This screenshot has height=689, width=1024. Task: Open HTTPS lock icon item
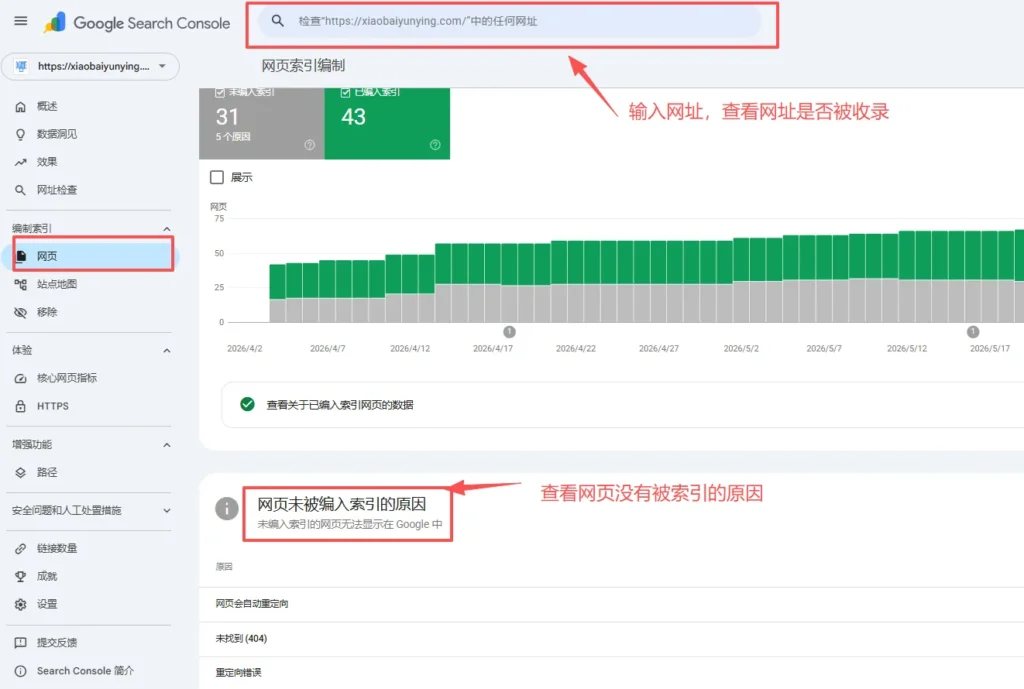[20, 406]
